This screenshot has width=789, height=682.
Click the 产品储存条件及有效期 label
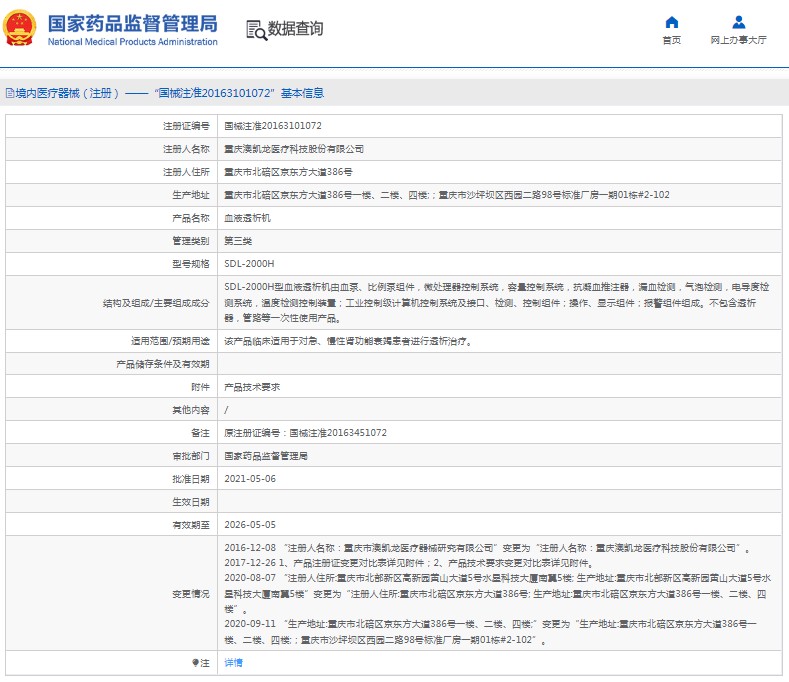click(x=163, y=364)
